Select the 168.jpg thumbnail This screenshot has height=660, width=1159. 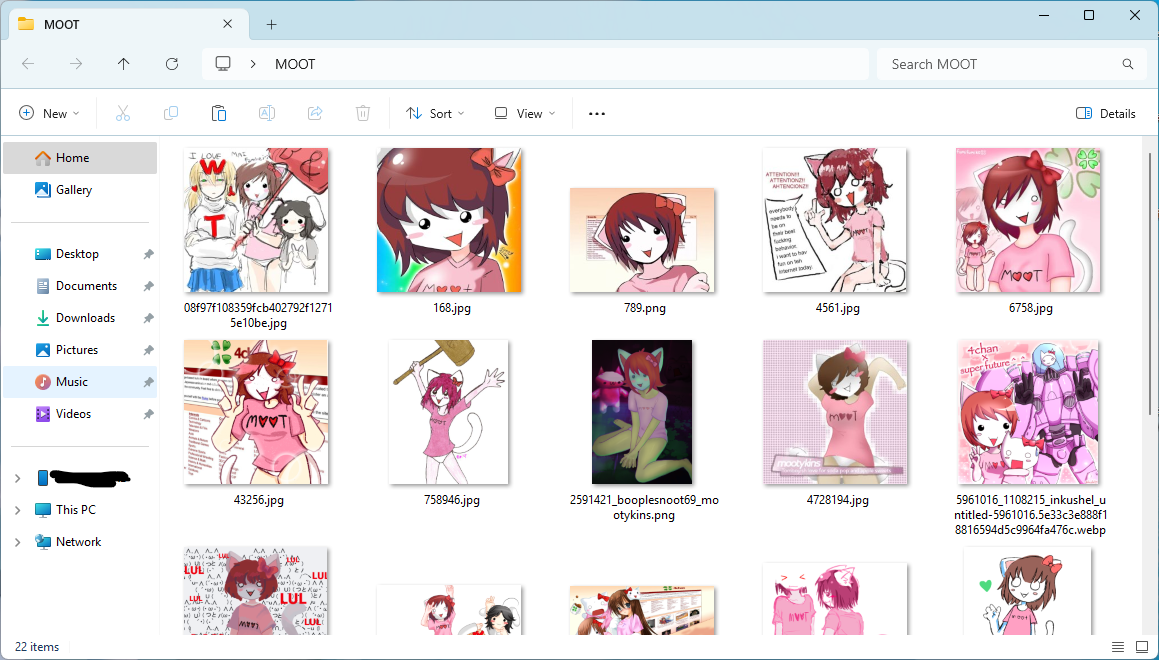(449, 220)
